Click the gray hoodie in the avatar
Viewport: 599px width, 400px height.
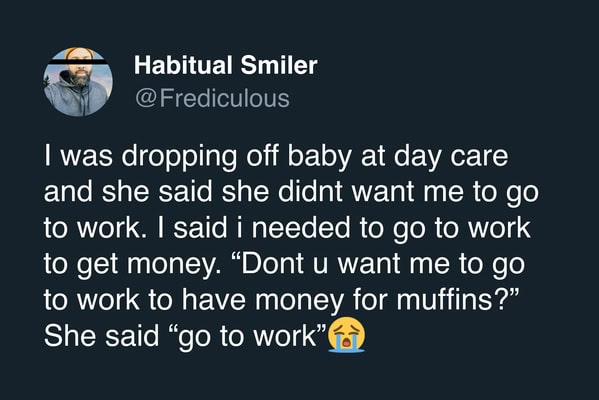pyautogui.click(x=76, y=99)
